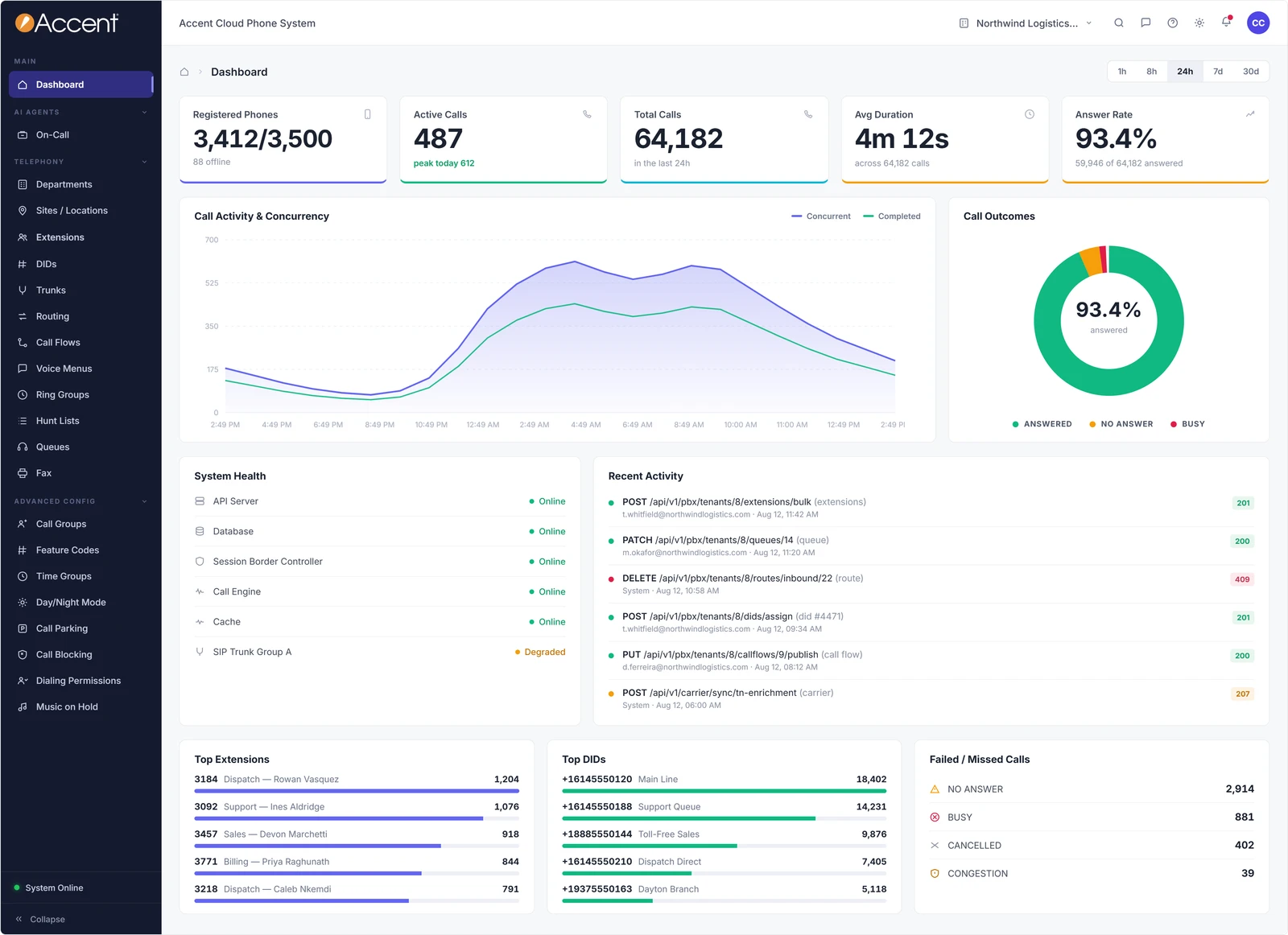This screenshot has height=935, width=1288.
Task: Select the 24h time range
Action: [1185, 72]
